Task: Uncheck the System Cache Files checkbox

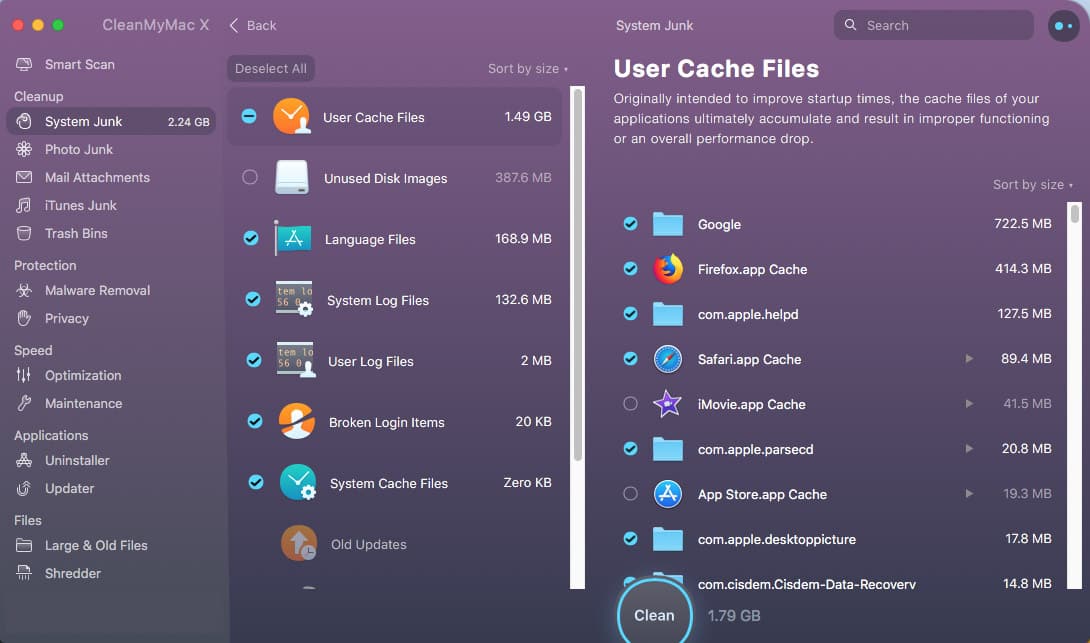Action: coord(256,482)
